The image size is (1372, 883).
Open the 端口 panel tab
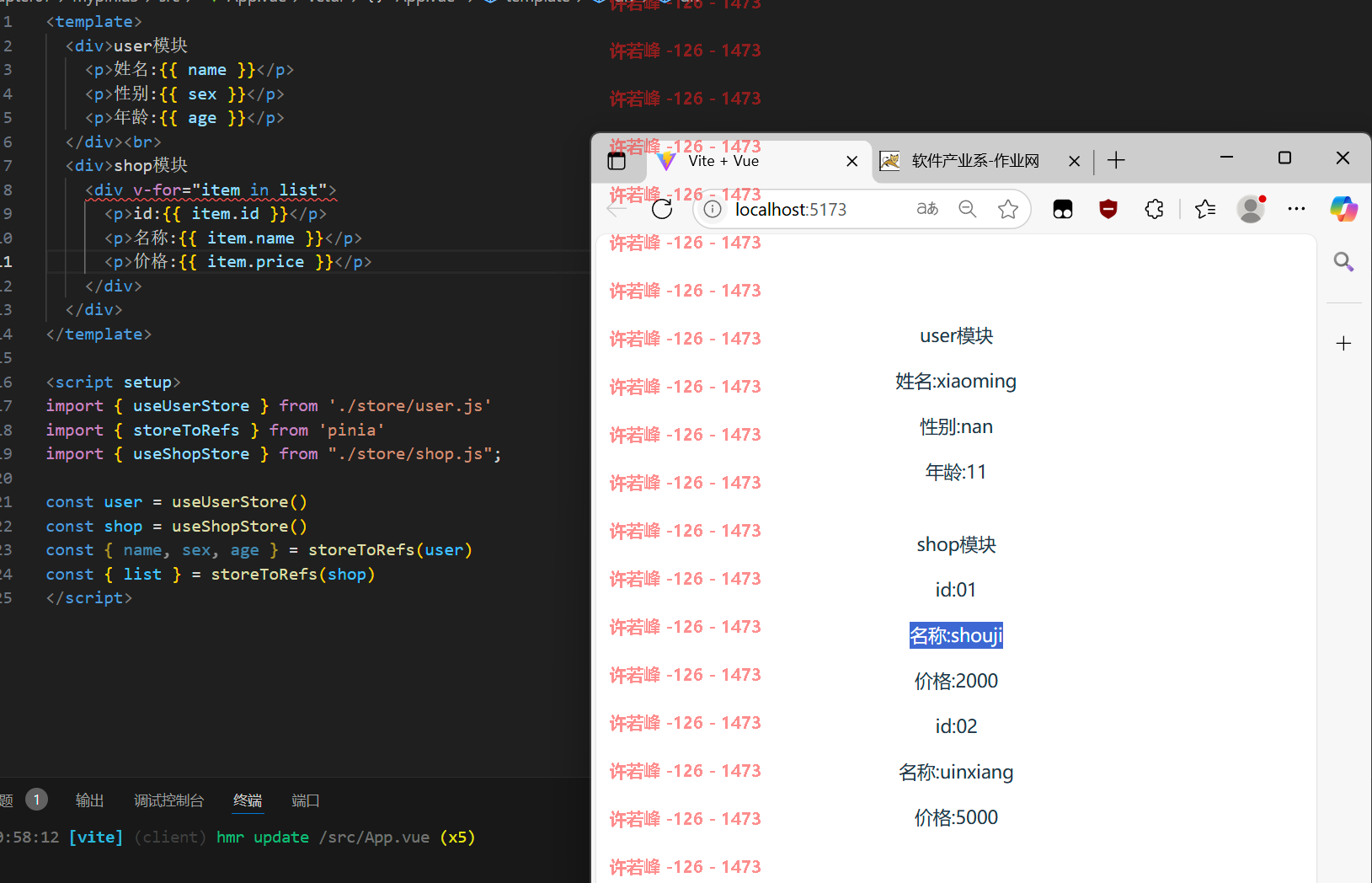(305, 800)
